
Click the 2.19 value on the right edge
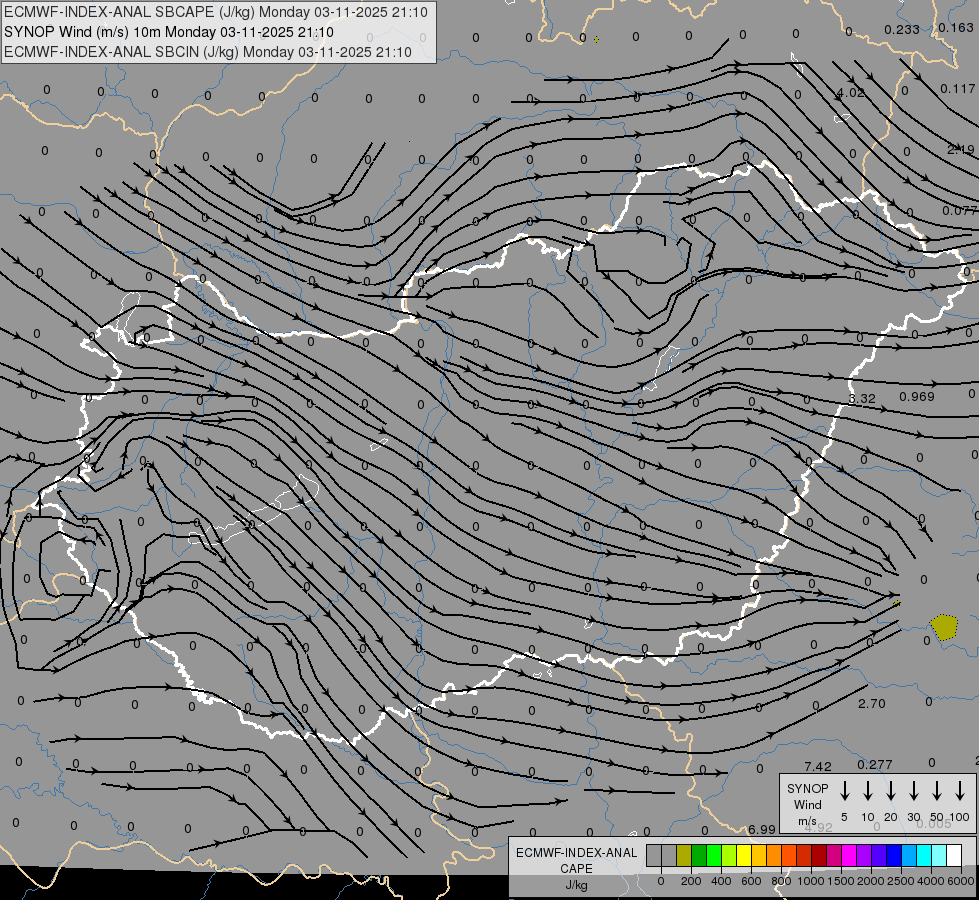[x=960, y=149]
